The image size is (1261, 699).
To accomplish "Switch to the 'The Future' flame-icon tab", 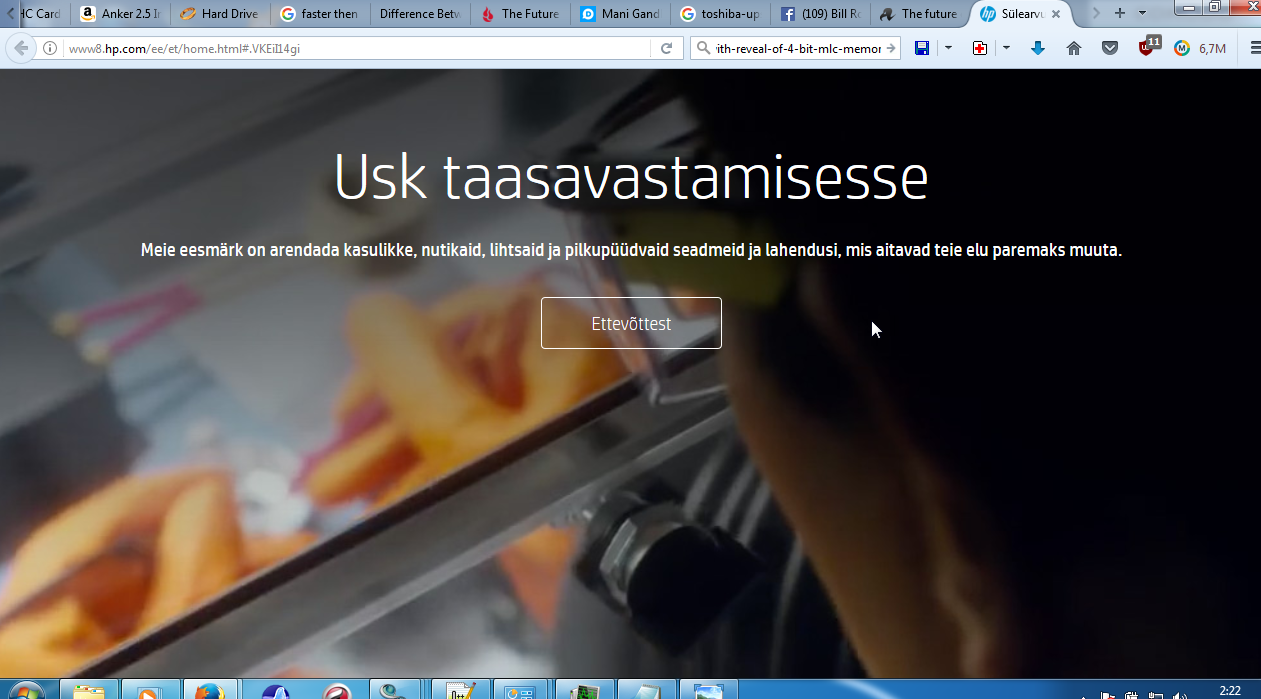I will coord(519,14).
